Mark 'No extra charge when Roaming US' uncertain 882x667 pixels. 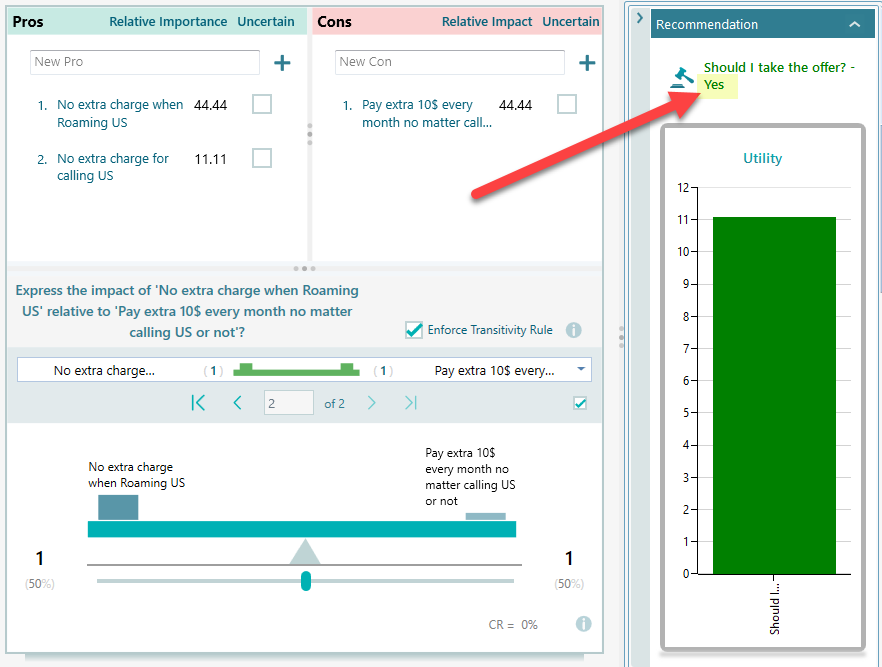262,105
